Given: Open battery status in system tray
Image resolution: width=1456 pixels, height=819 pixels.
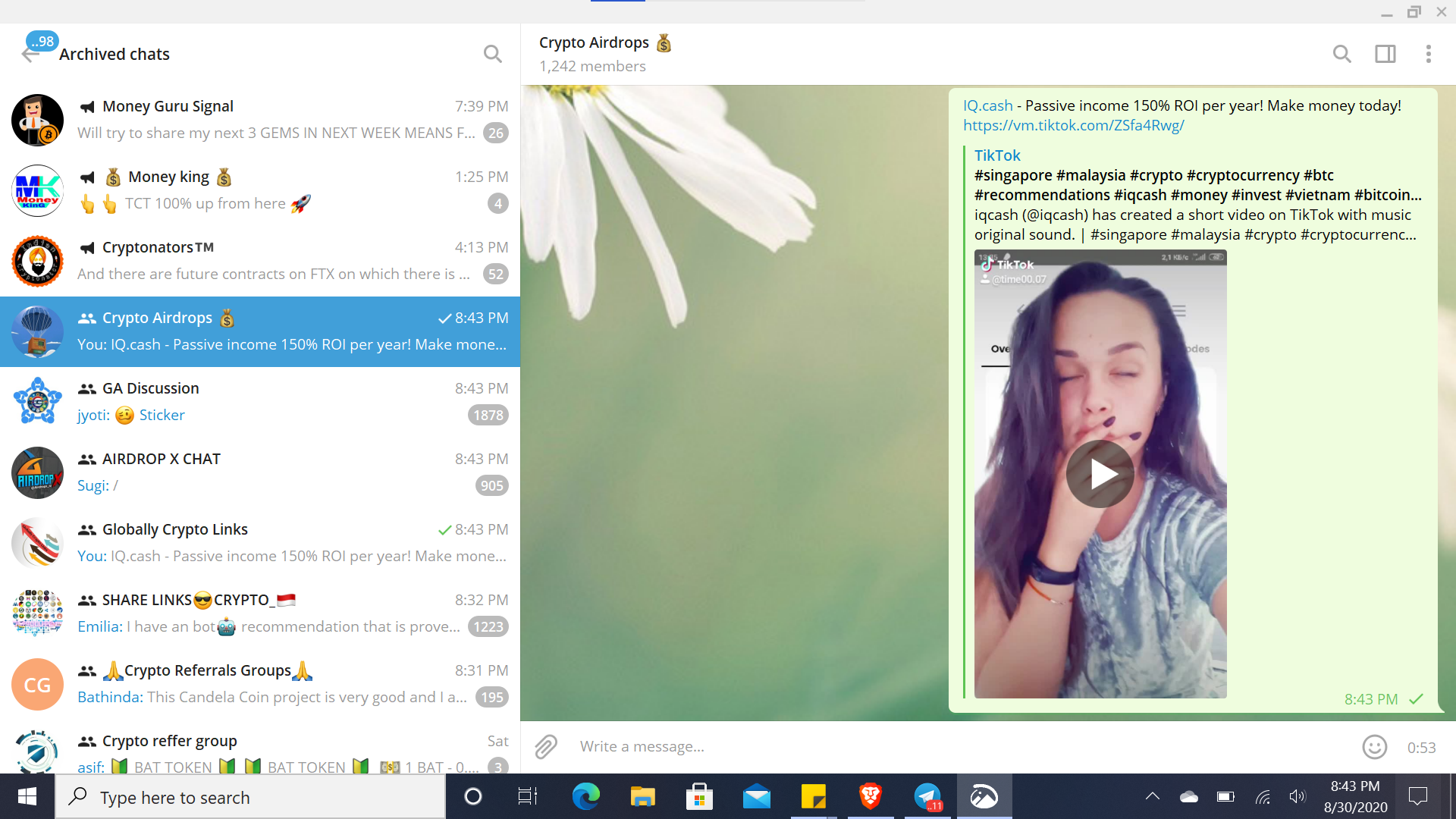Looking at the screenshot, I should 1225,796.
